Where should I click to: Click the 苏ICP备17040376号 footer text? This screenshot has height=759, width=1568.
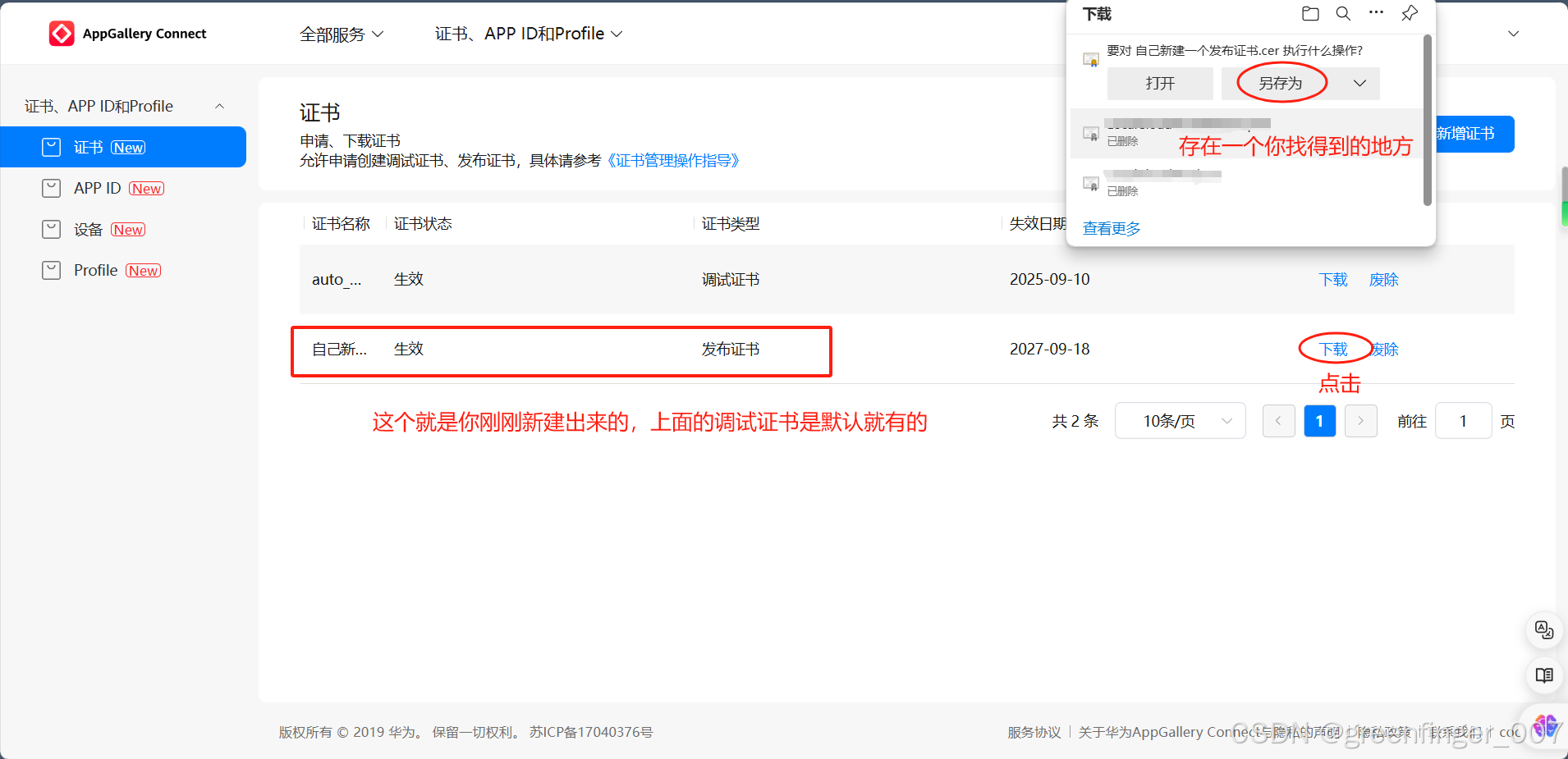[x=591, y=732]
